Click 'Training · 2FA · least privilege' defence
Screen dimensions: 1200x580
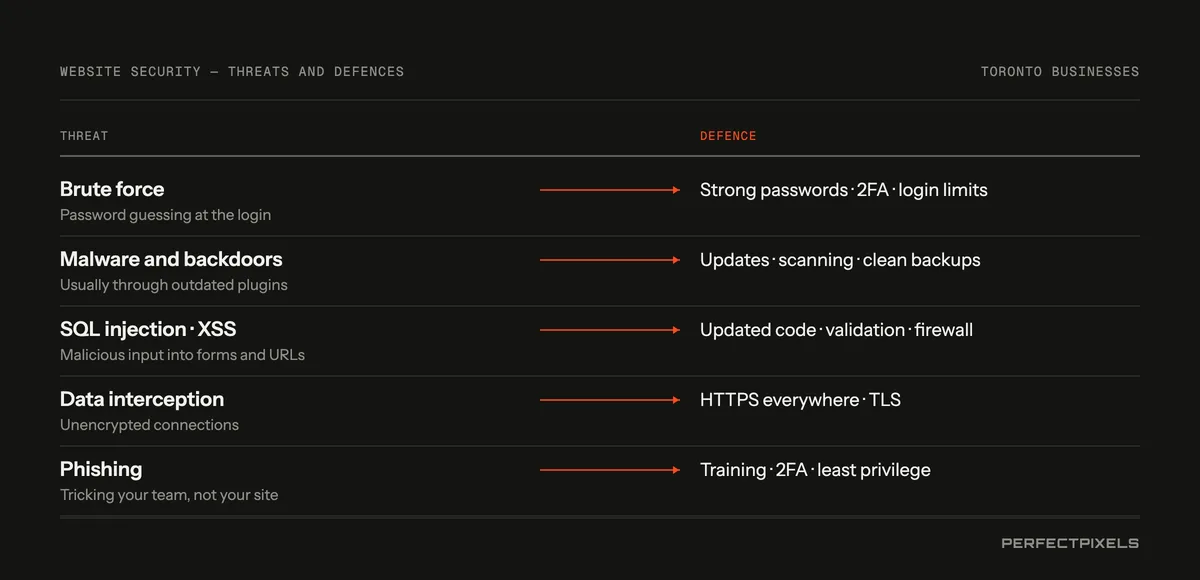(x=815, y=470)
